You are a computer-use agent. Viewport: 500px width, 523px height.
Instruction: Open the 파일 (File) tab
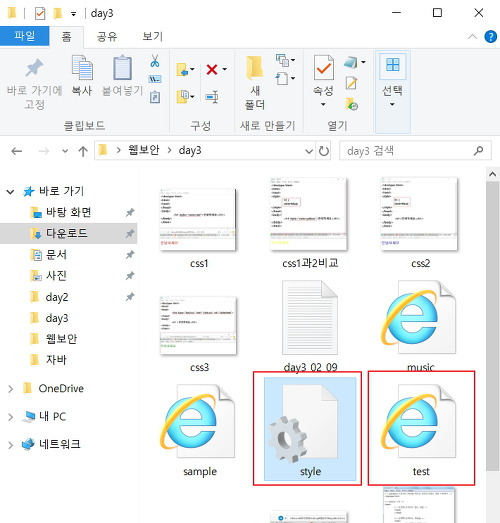click(25, 36)
